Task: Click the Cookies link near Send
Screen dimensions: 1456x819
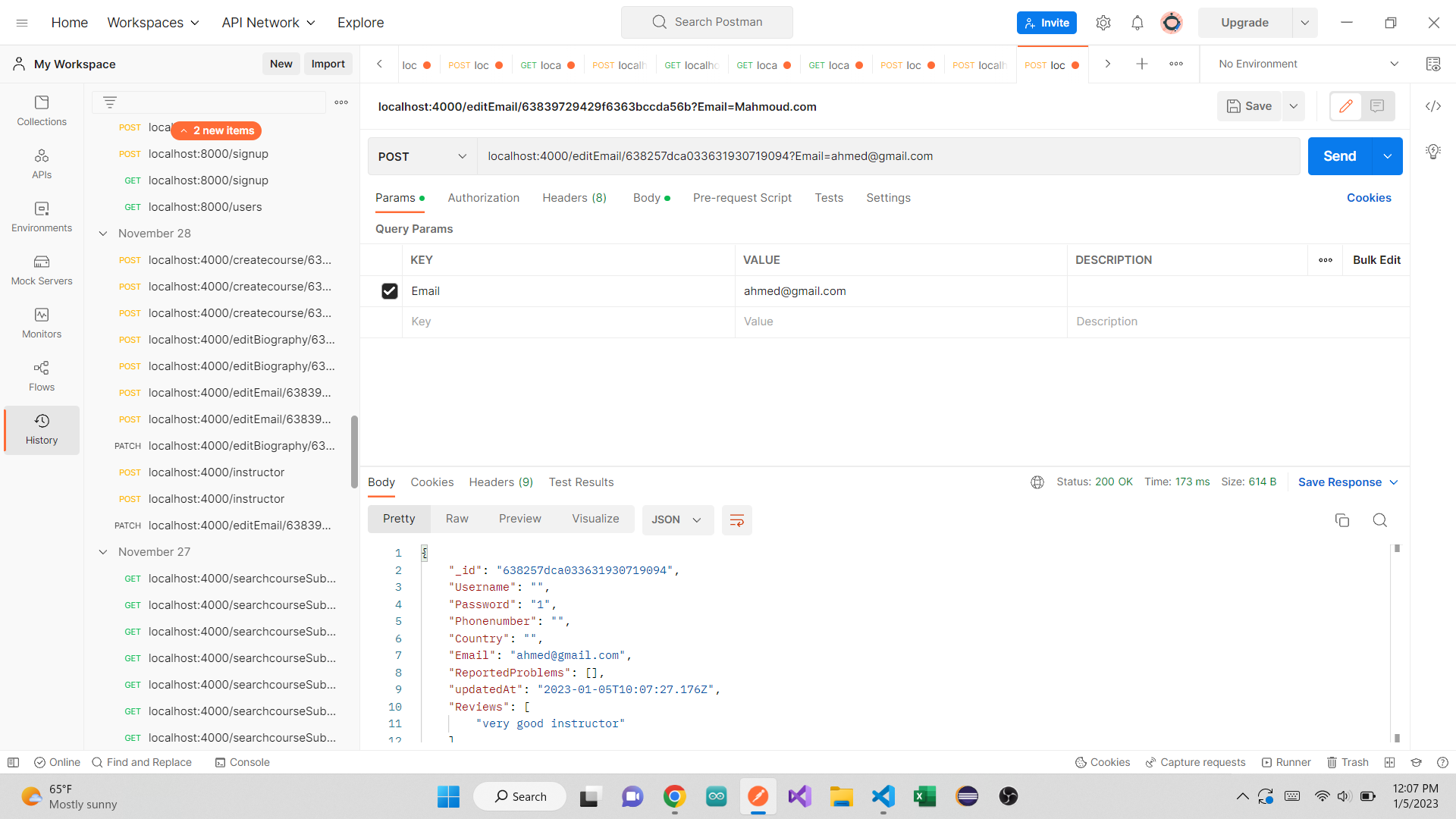Action: pos(1368,198)
